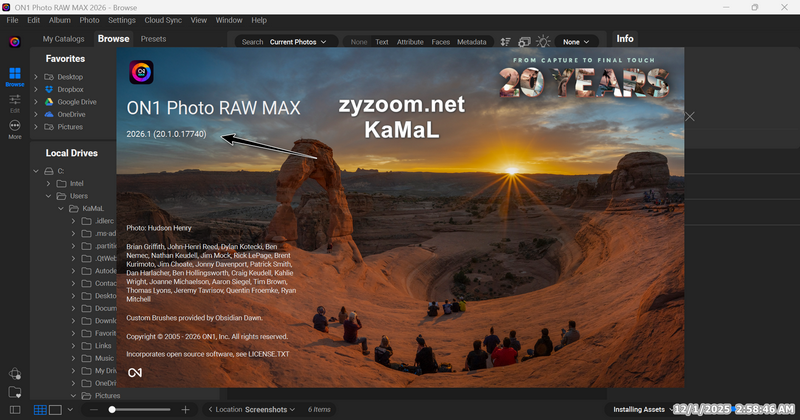The image size is (800, 420).
Task: Select single photo view icon
Action: (x=56, y=409)
